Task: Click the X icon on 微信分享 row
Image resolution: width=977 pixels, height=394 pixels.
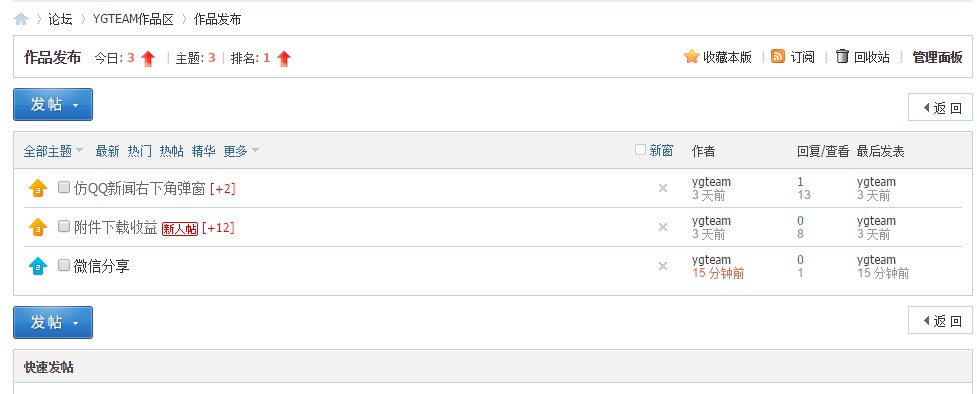Action: pos(663,266)
